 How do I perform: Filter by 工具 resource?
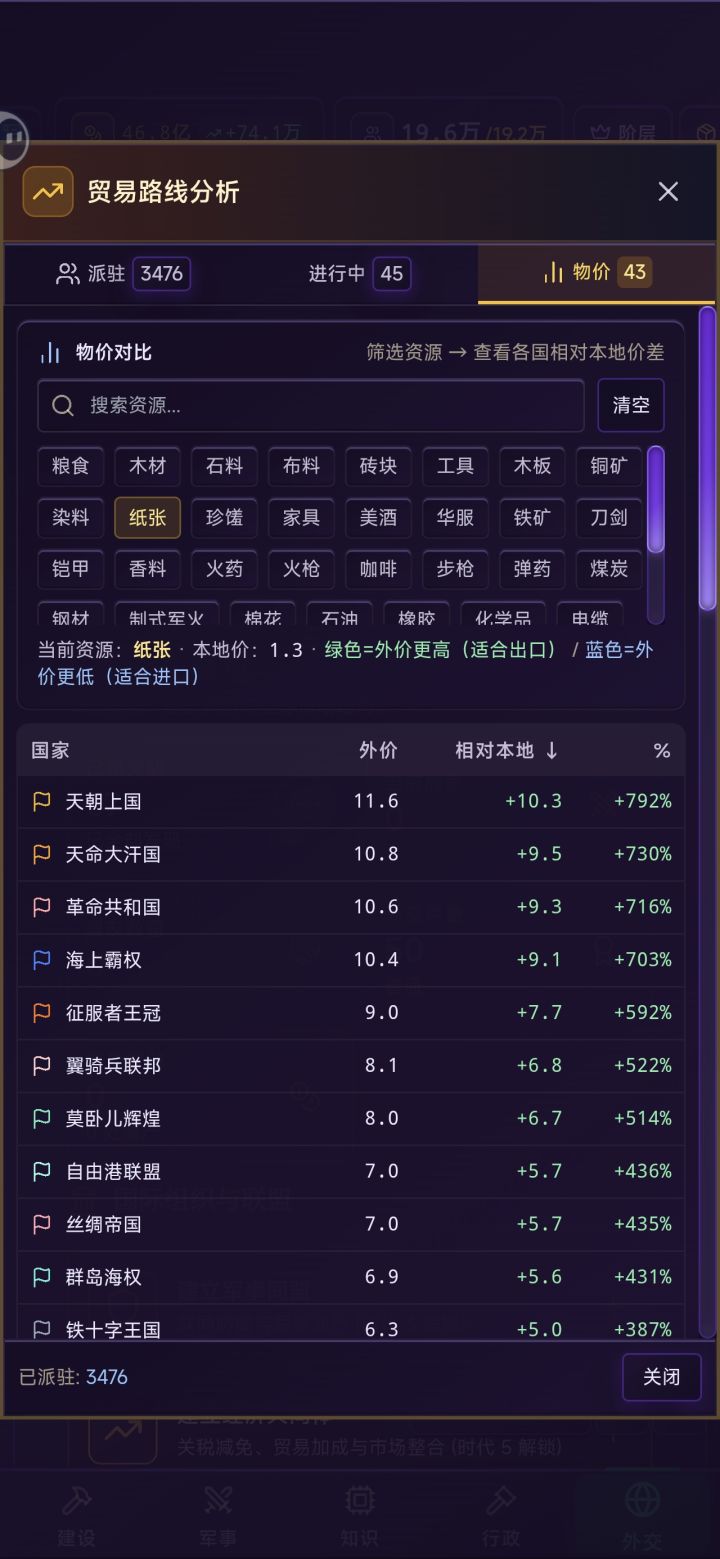[x=456, y=466]
